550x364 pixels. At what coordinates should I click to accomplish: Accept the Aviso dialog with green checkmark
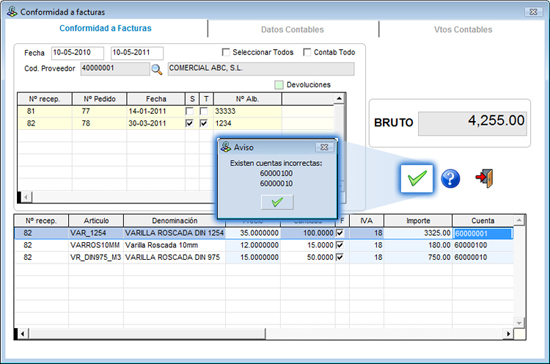pyautogui.click(x=277, y=202)
